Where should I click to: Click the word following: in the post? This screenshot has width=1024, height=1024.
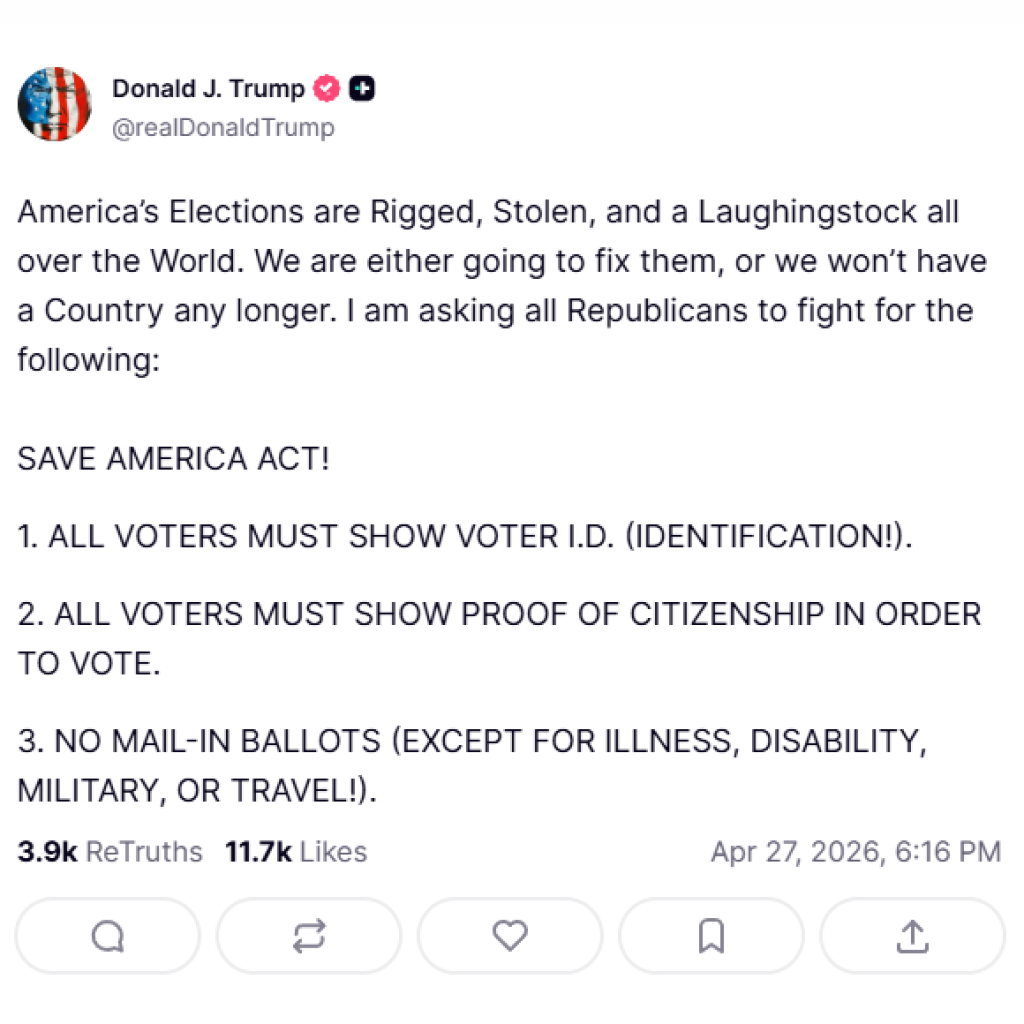coord(89,358)
